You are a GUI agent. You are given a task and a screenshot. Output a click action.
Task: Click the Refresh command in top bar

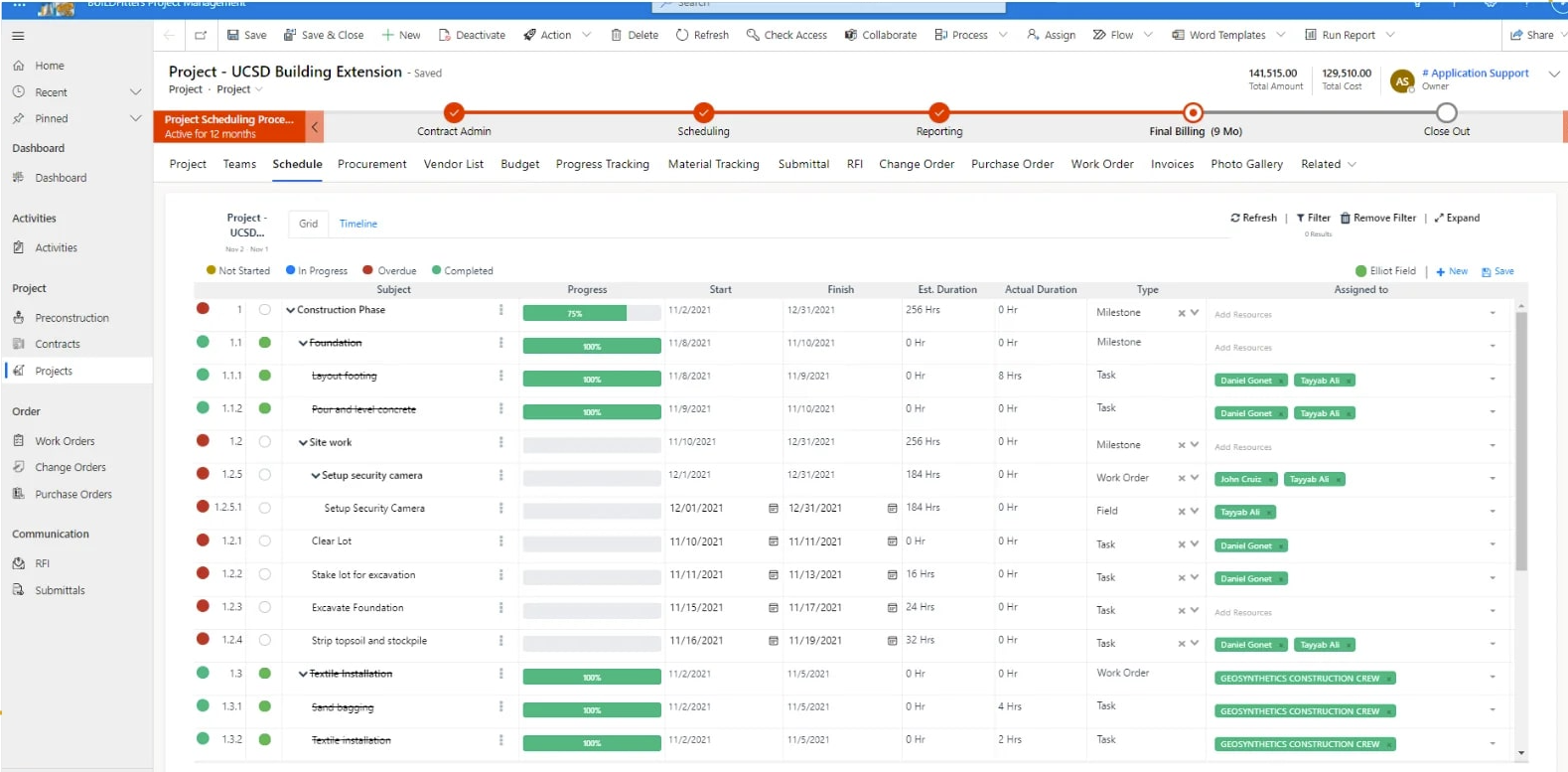point(702,35)
